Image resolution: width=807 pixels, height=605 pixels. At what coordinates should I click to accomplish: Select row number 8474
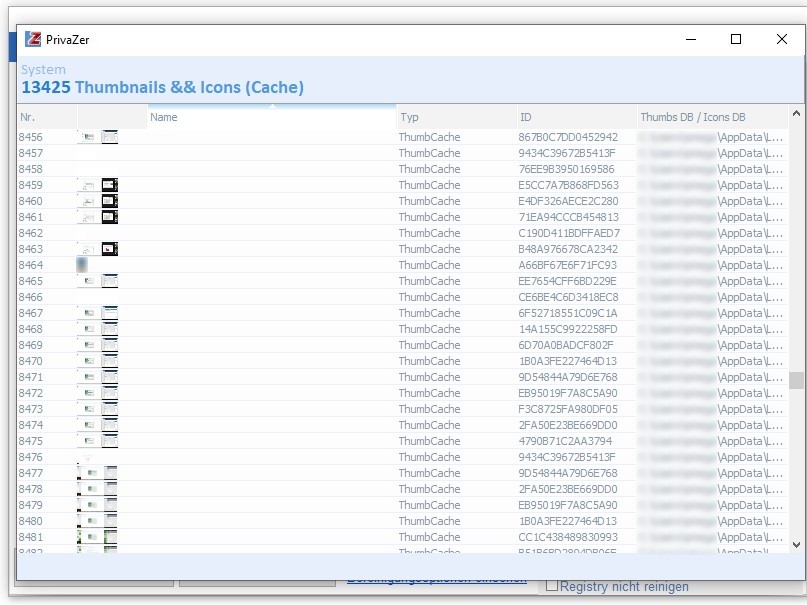click(x=31, y=425)
